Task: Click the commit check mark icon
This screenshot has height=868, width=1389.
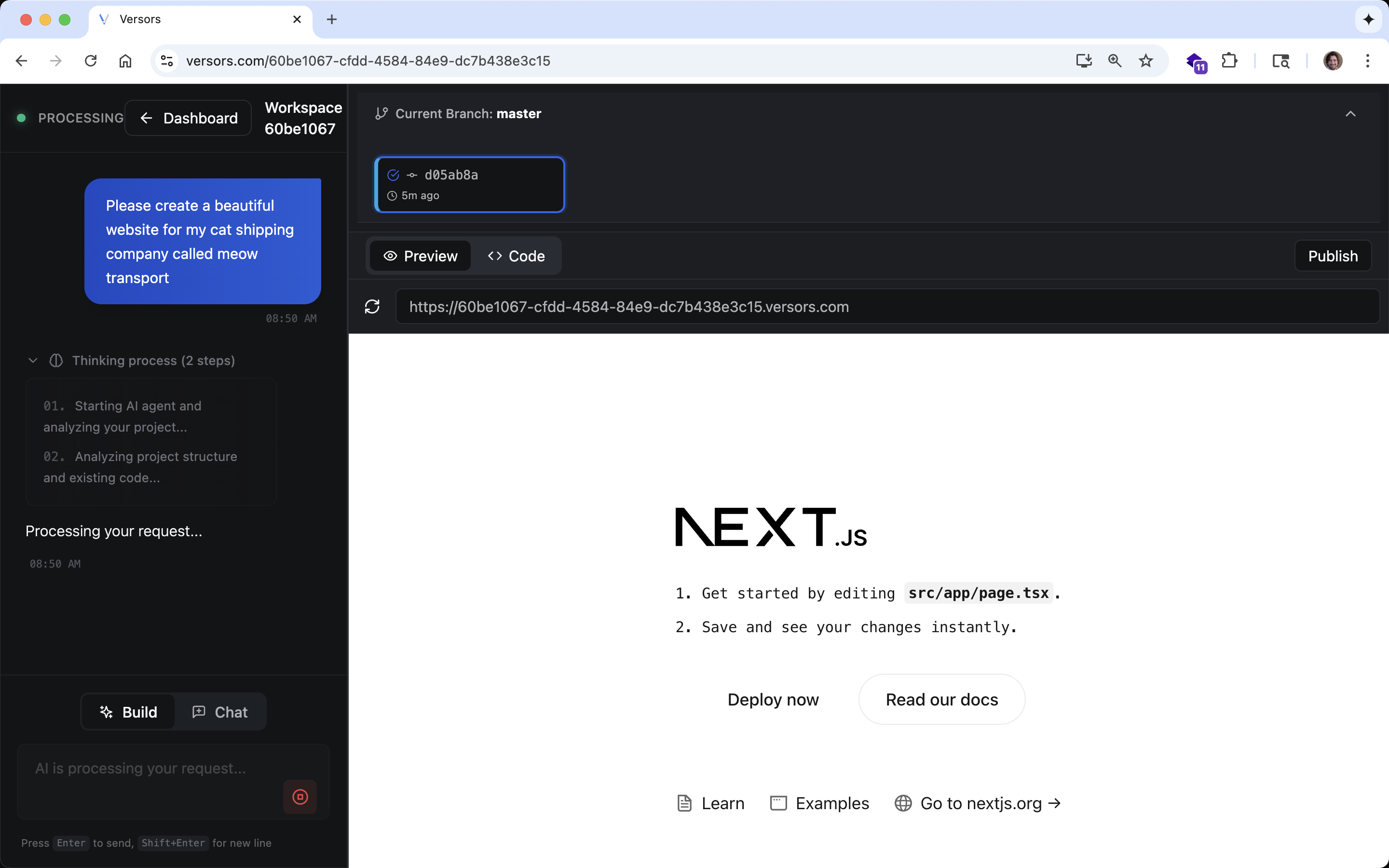Action: pyautogui.click(x=393, y=175)
